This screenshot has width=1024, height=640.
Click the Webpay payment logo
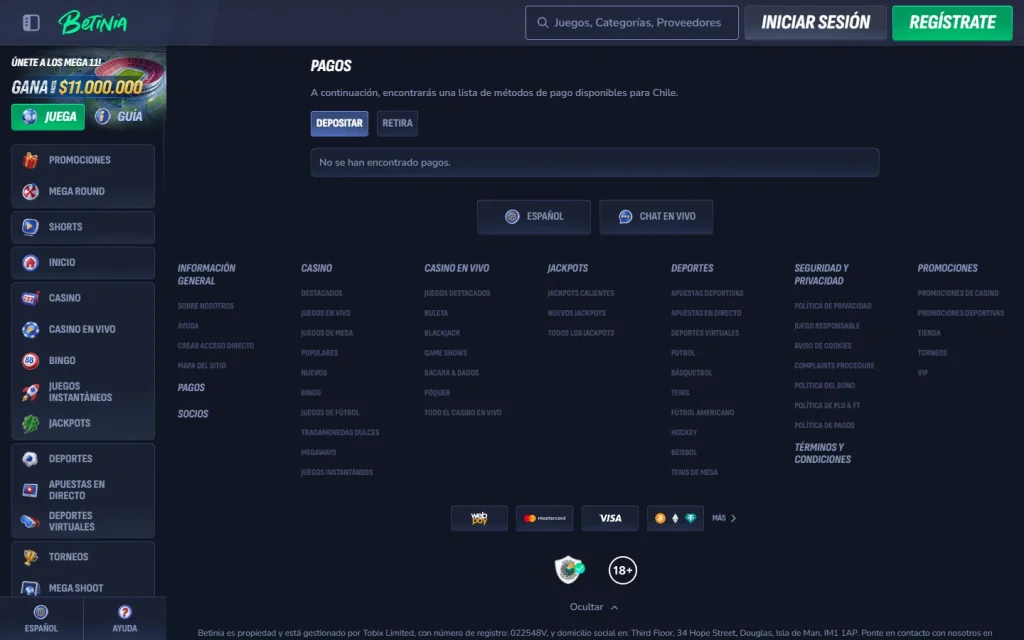[x=479, y=519]
